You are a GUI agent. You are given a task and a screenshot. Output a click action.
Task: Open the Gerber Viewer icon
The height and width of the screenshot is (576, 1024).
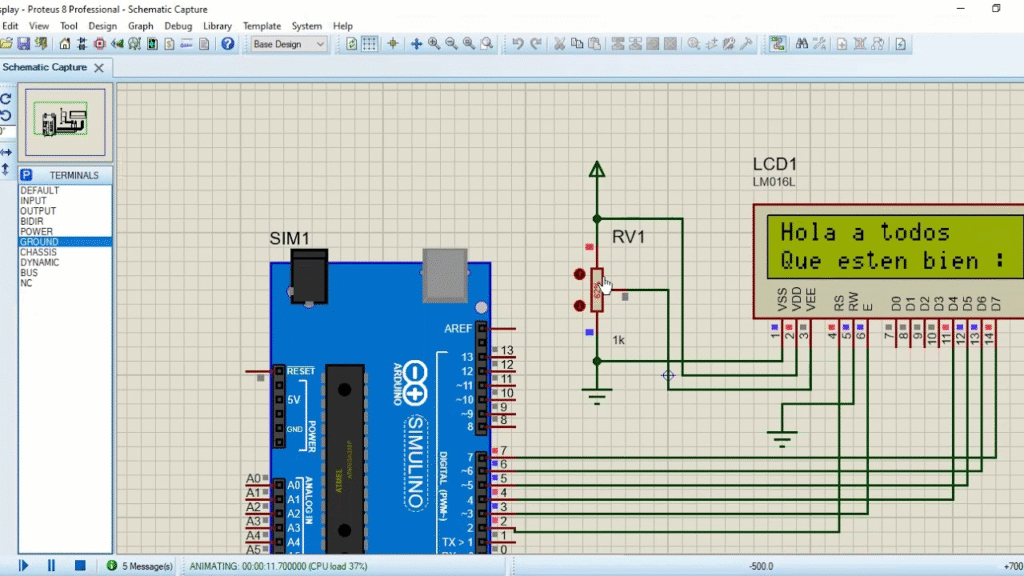coord(135,44)
